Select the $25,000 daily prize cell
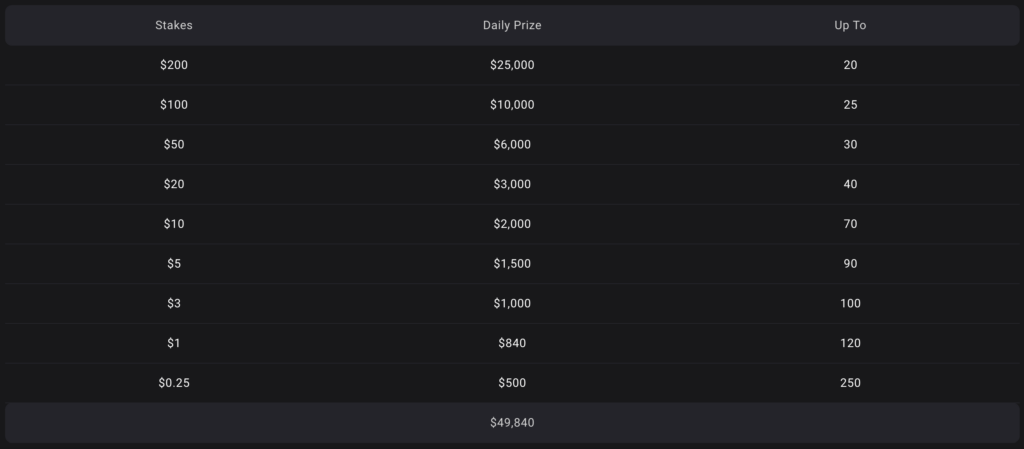The height and width of the screenshot is (449, 1024). 512,65
